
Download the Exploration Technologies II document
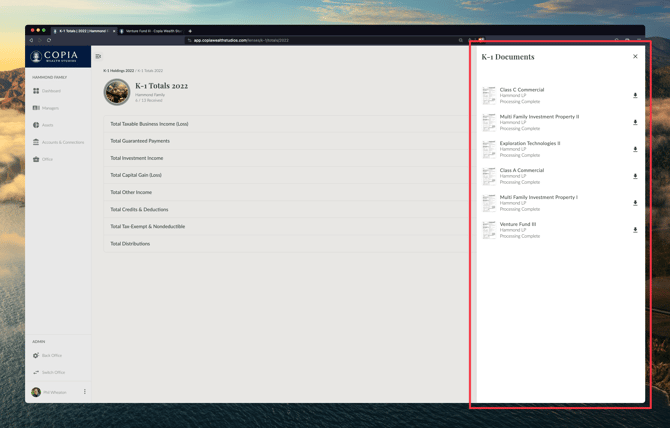(635, 150)
